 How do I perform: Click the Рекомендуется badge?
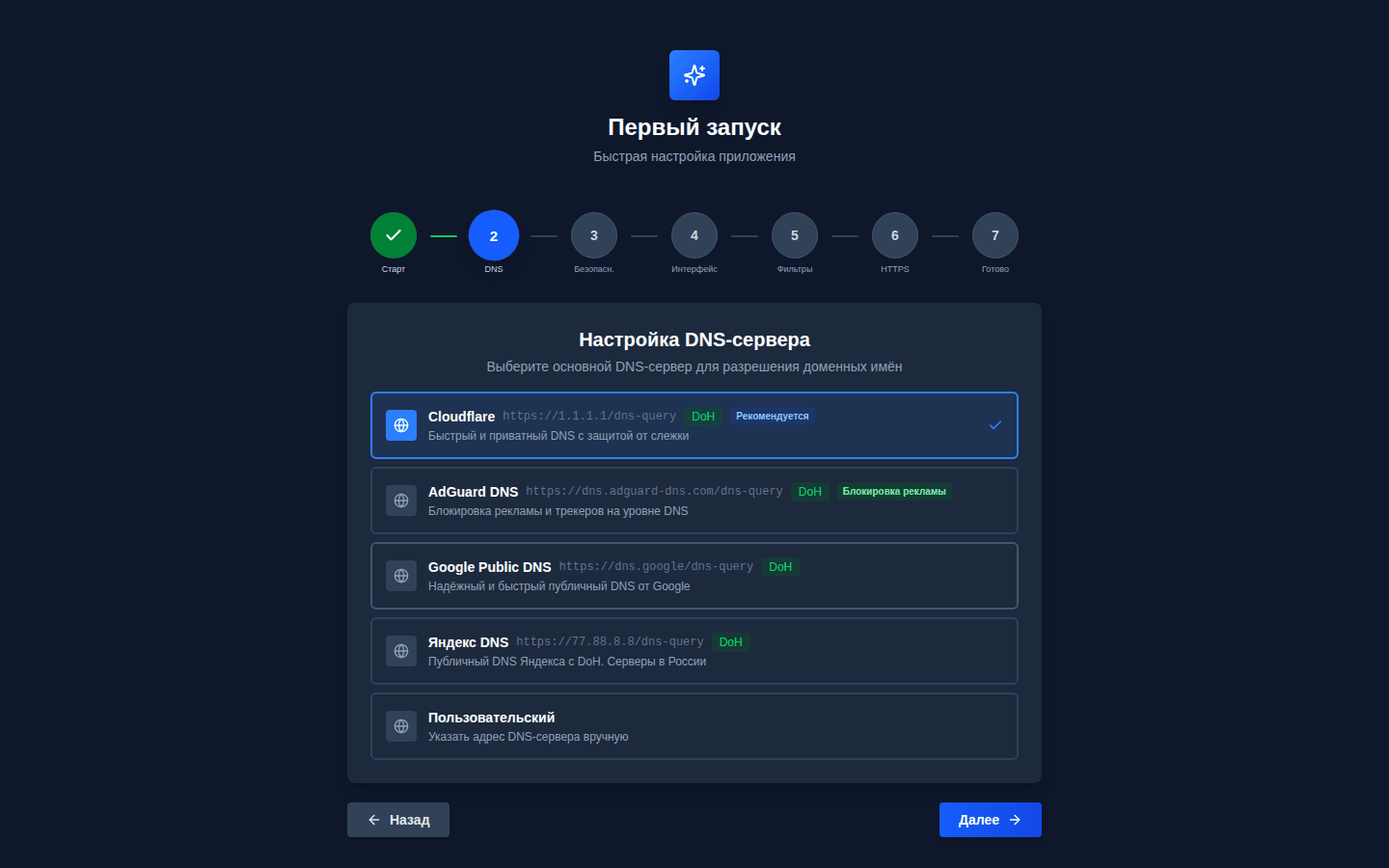click(773, 417)
